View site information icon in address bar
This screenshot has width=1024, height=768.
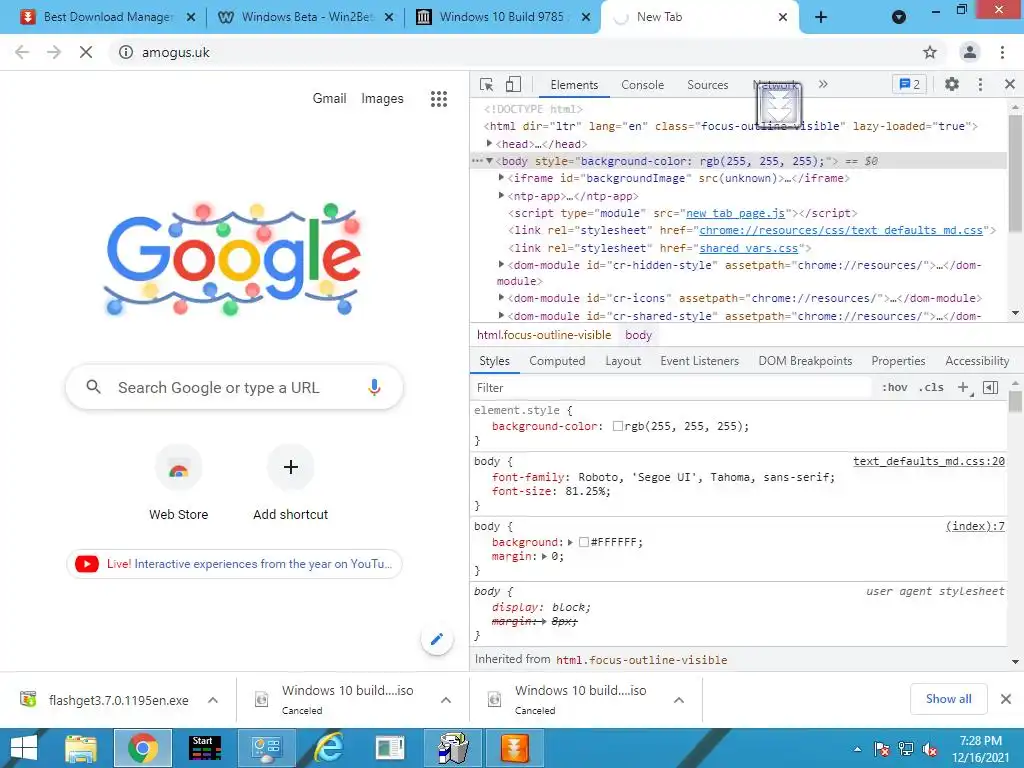[x=126, y=52]
